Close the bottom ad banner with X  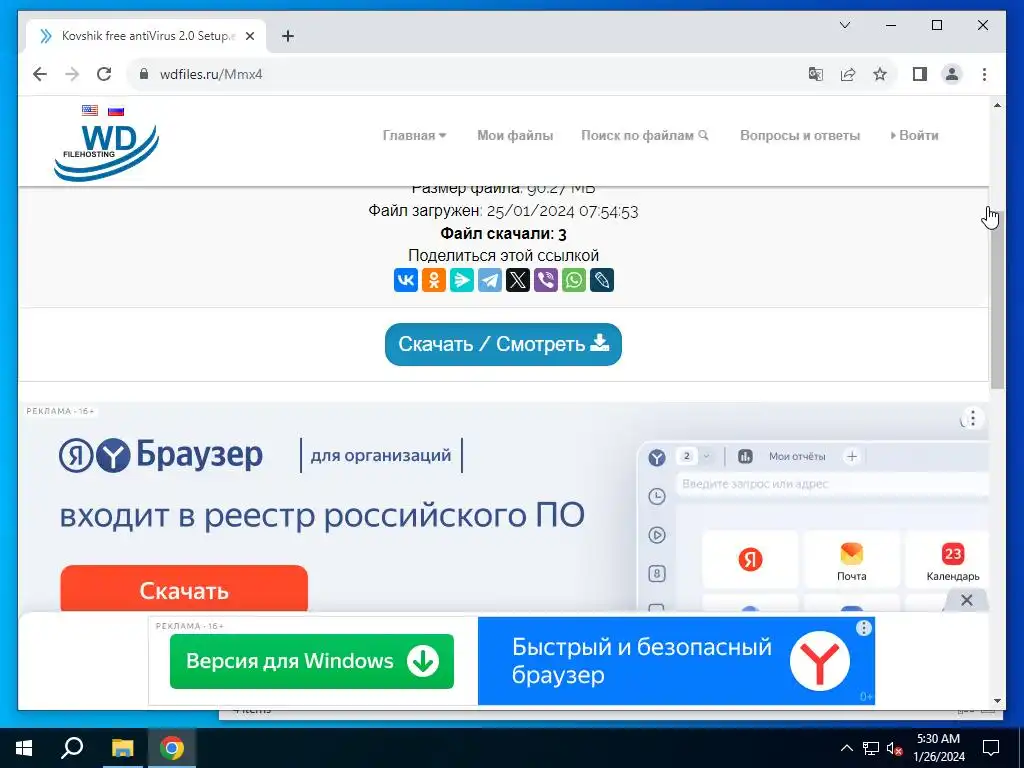pyautogui.click(x=967, y=600)
